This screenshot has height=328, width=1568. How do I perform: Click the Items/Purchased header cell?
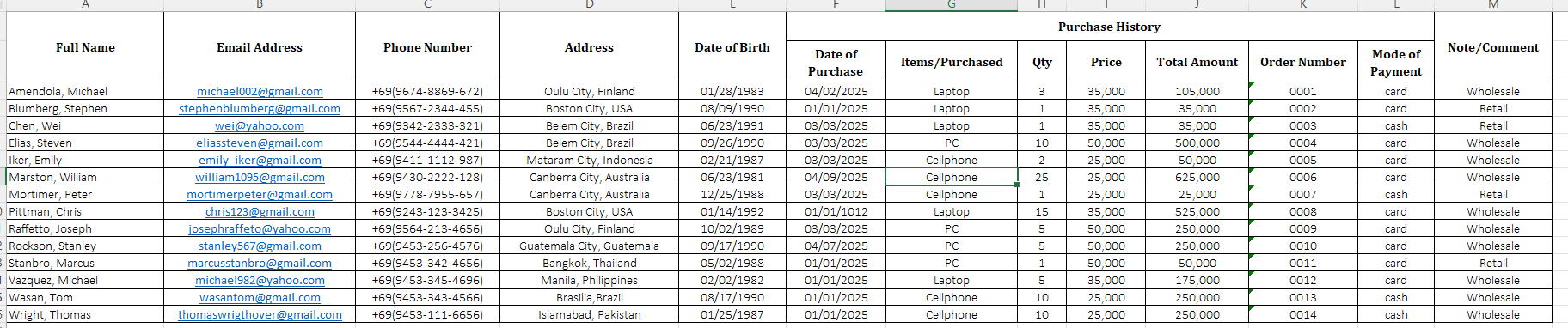tap(952, 62)
